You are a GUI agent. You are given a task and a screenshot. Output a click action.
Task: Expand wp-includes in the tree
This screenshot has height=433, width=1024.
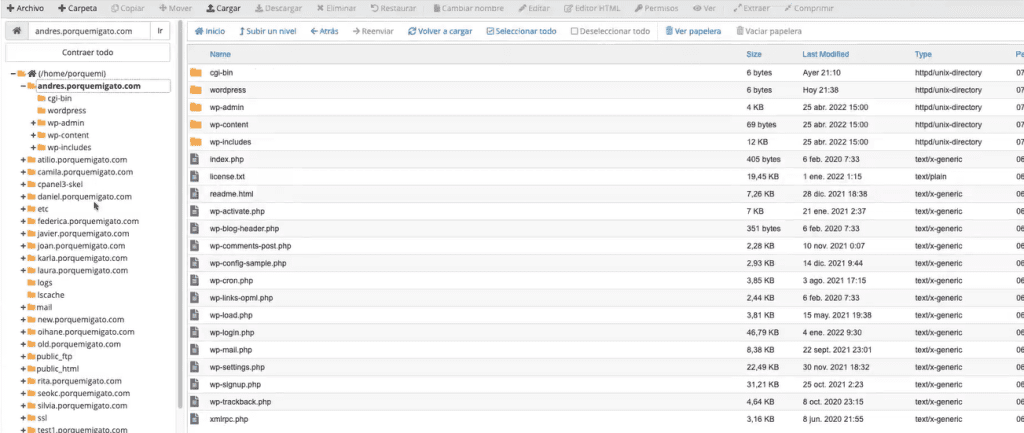point(33,148)
